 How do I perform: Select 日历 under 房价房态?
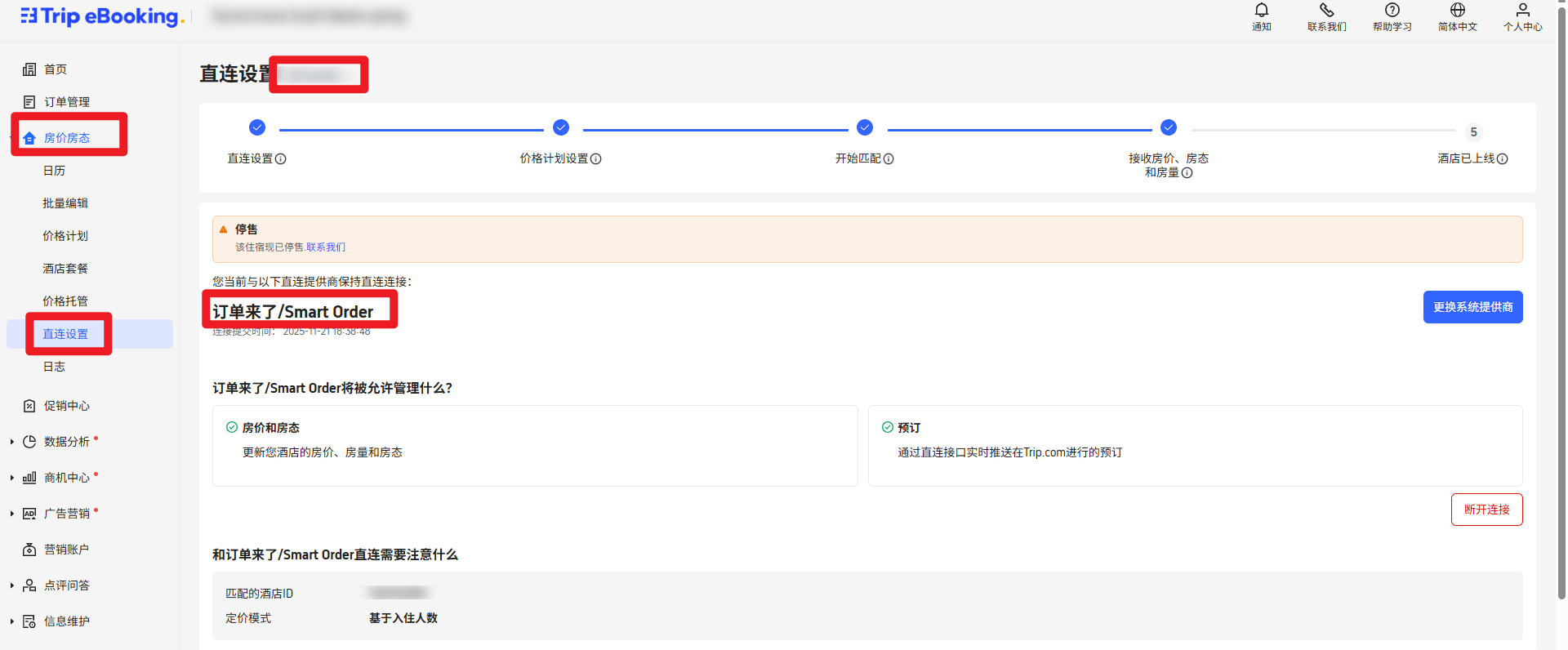click(54, 171)
